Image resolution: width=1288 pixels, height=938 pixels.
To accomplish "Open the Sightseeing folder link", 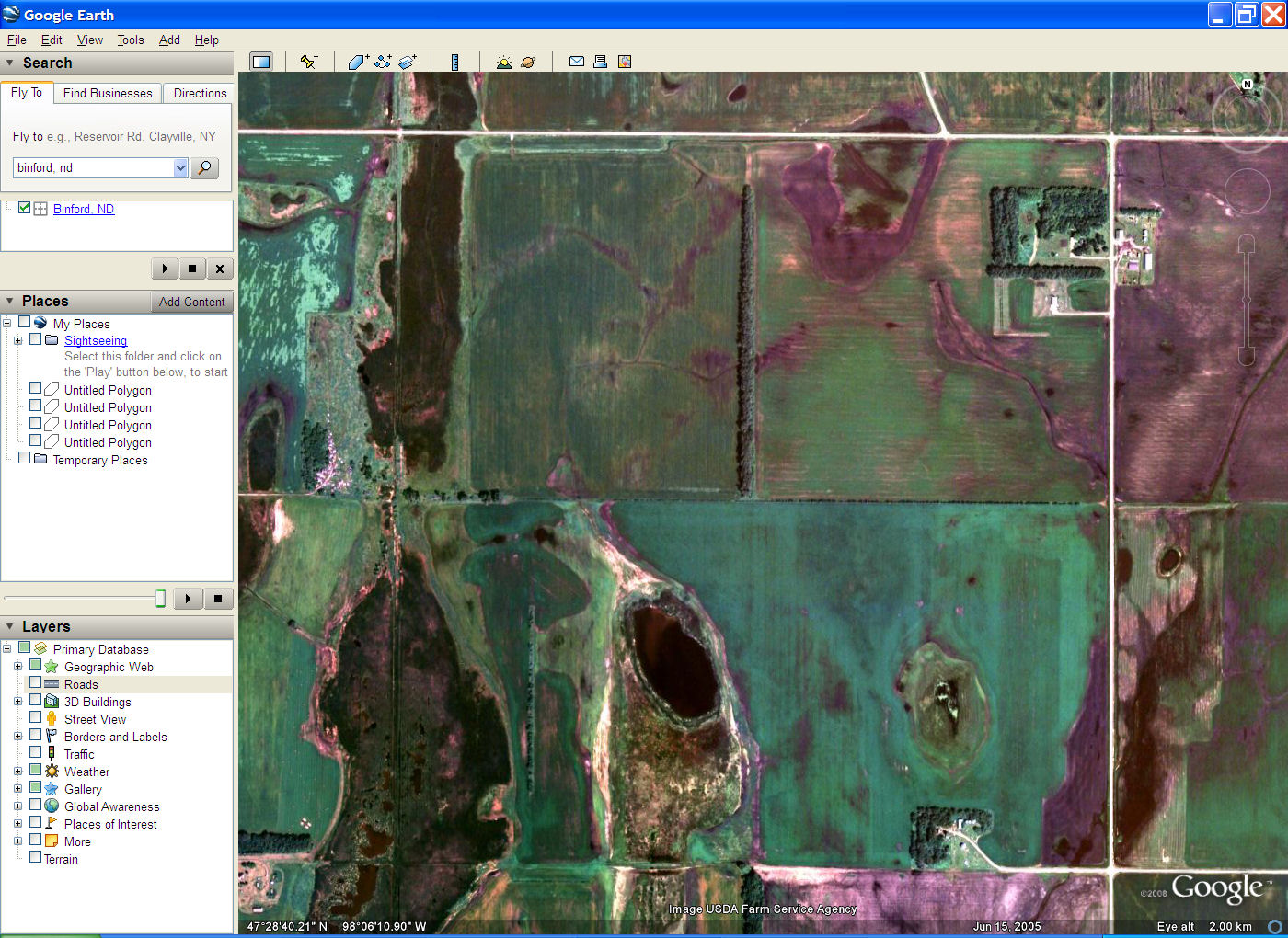I will click(x=96, y=340).
